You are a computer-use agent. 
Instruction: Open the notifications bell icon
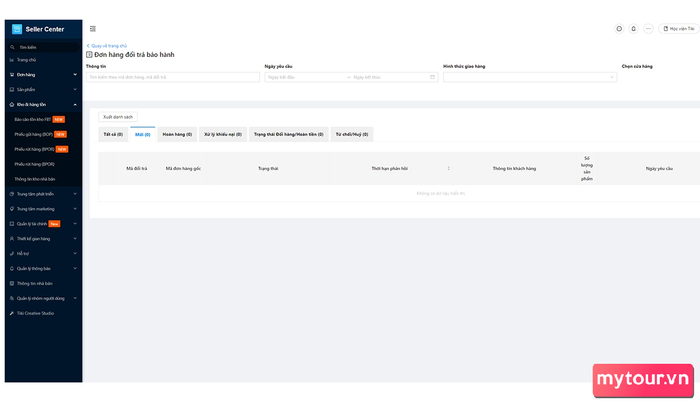(x=633, y=29)
